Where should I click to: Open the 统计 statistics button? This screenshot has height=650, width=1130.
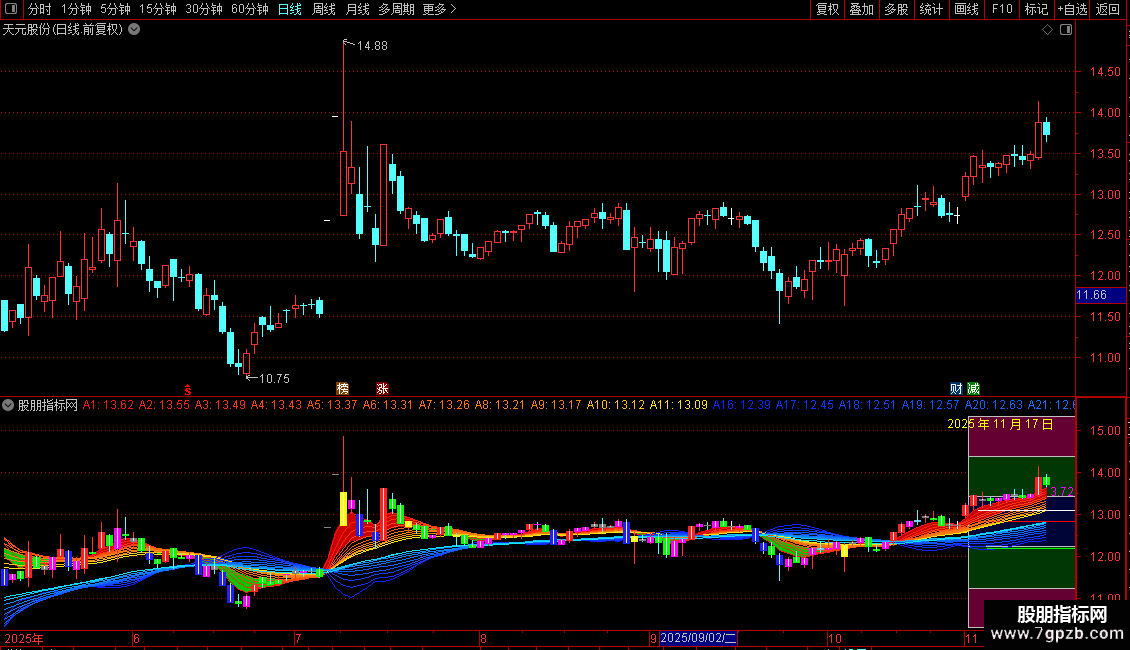[x=931, y=9]
